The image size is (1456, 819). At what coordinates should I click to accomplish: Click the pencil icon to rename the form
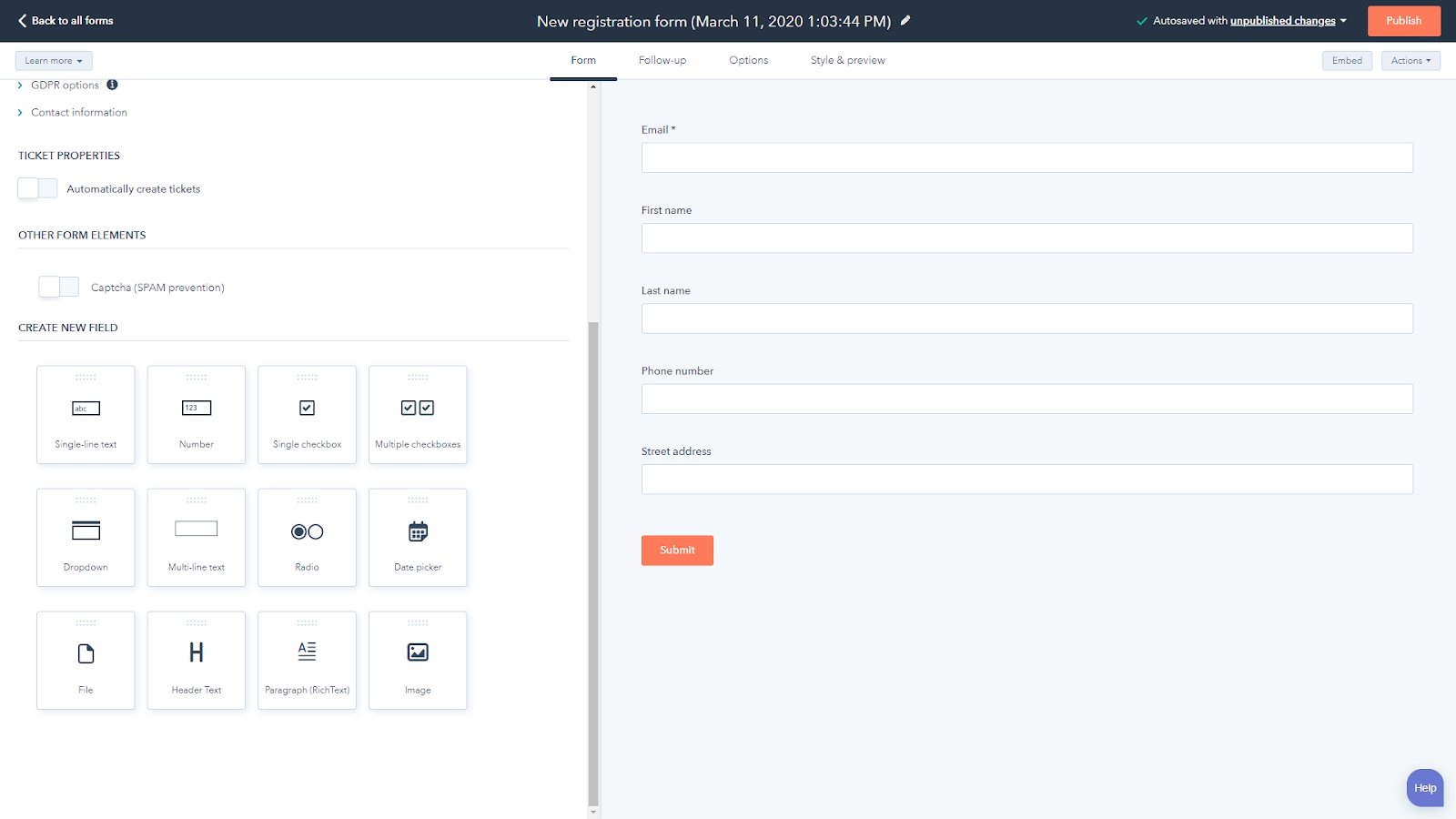(905, 20)
